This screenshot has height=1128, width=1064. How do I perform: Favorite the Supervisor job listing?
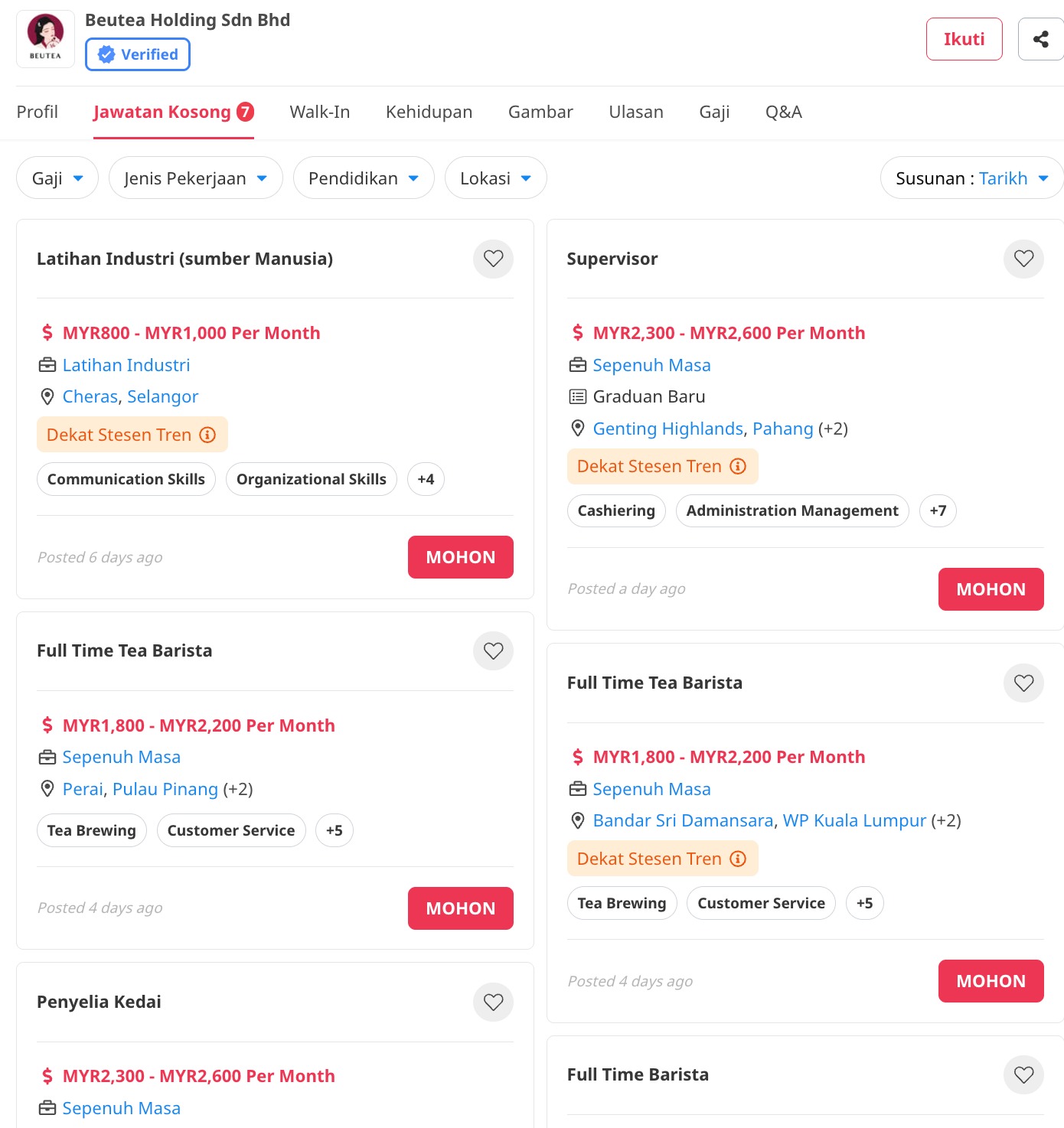(1023, 259)
